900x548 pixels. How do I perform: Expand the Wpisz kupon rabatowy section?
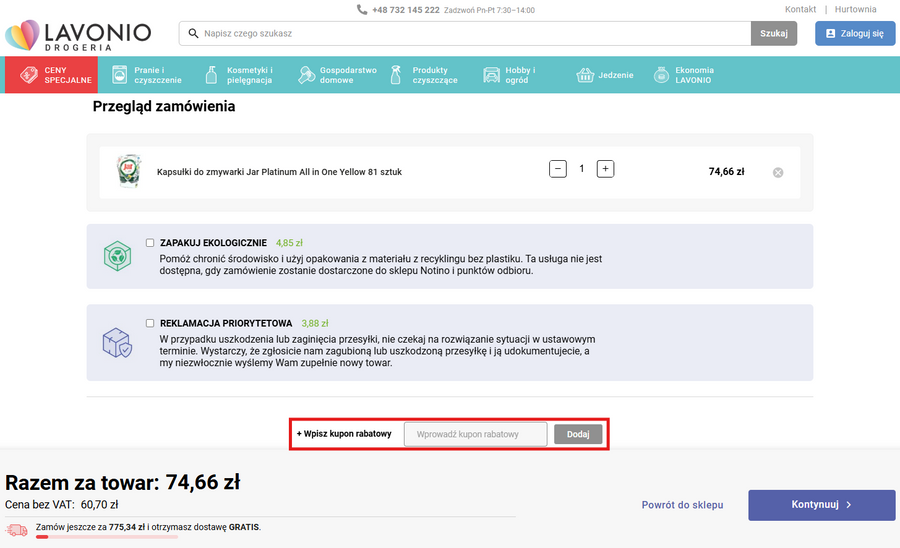pos(344,435)
